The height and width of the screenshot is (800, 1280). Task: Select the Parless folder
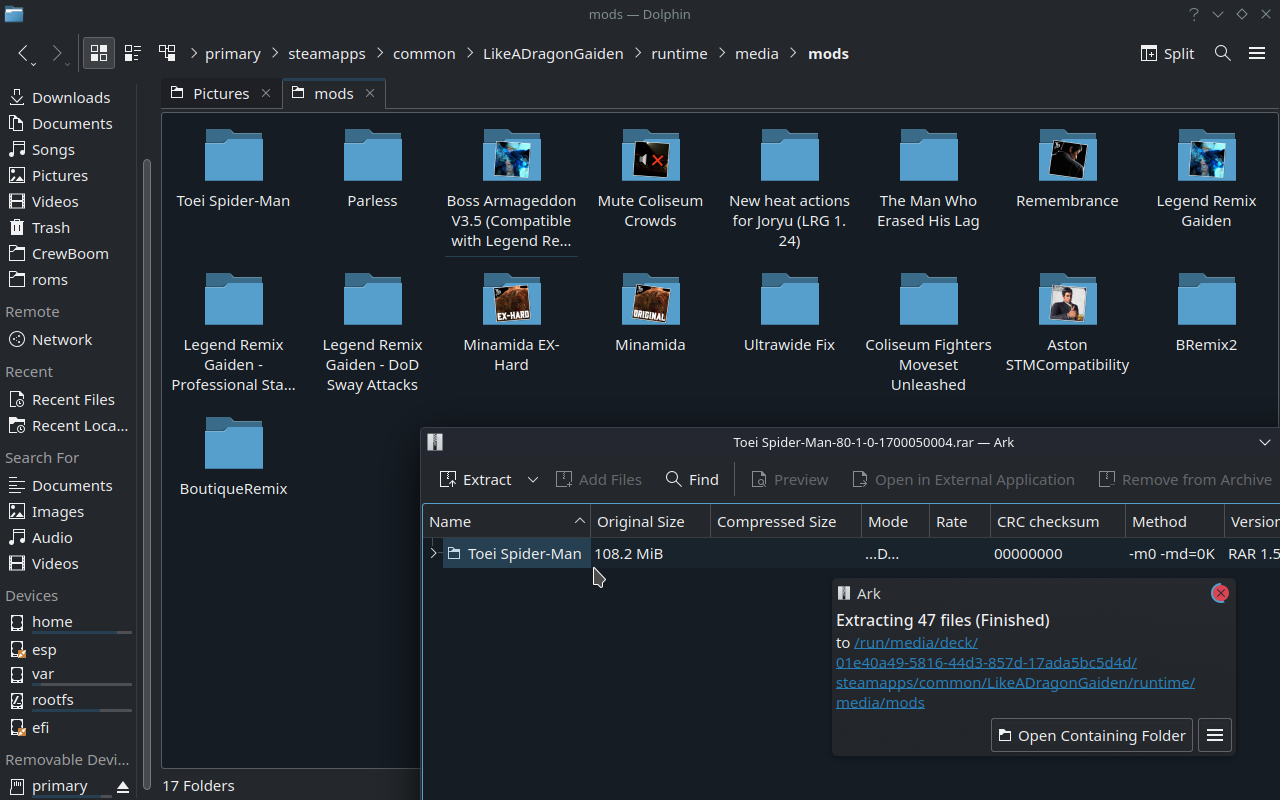pyautogui.click(x=372, y=168)
